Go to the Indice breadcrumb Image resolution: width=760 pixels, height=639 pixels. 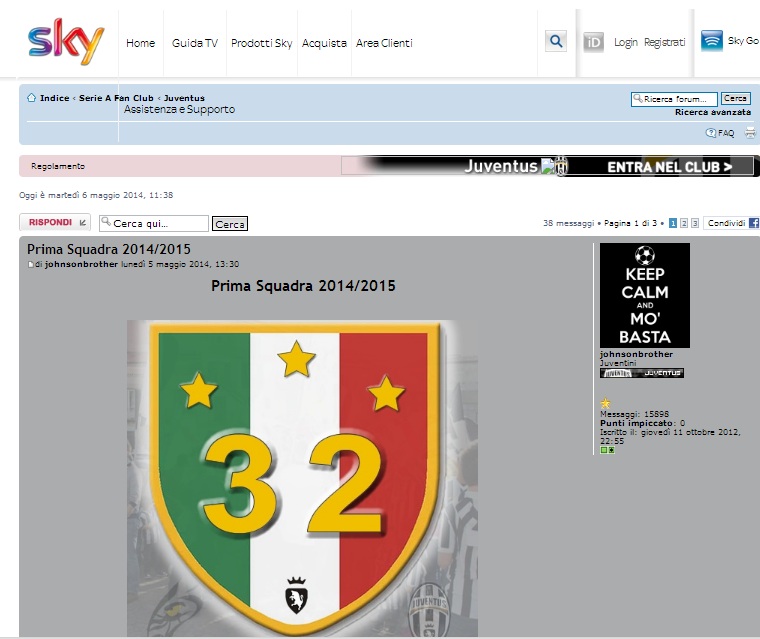pos(55,98)
